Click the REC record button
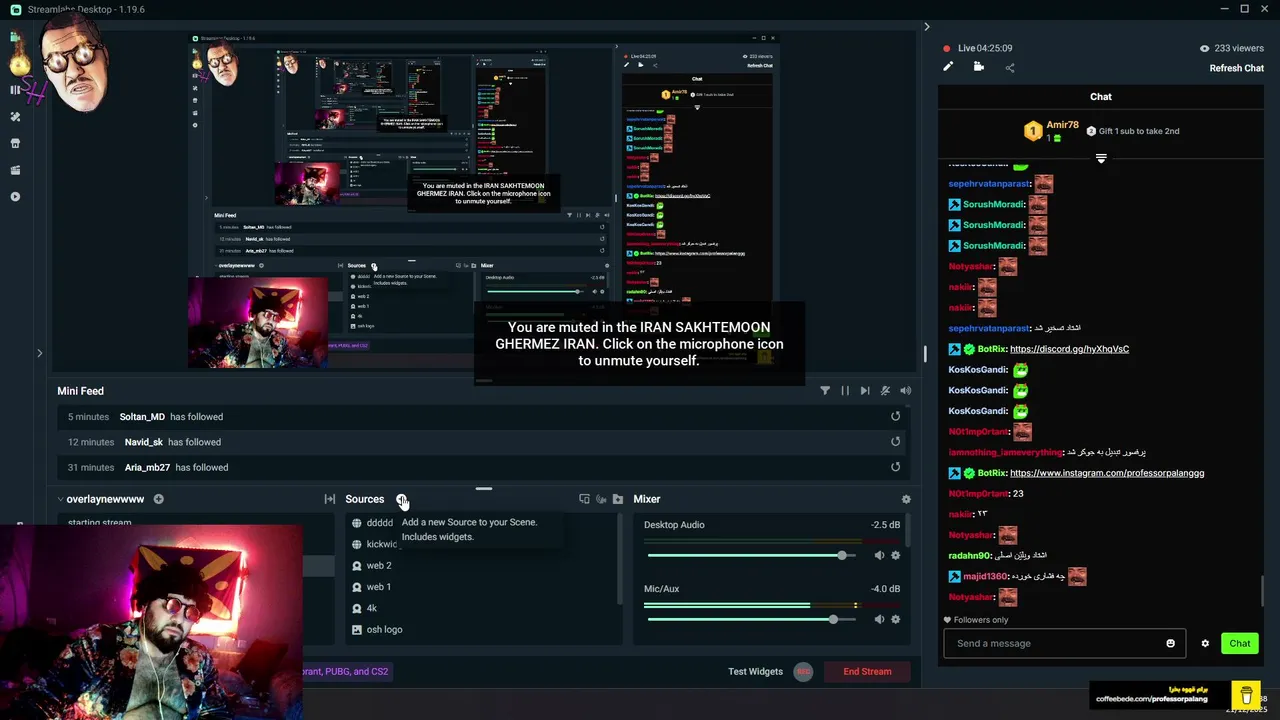Image resolution: width=1280 pixels, height=720 pixels. 803,671
